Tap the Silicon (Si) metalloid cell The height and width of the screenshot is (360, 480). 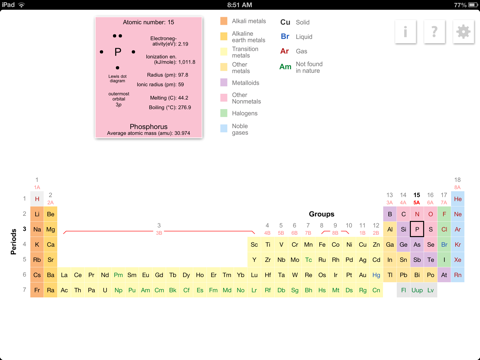tap(403, 229)
